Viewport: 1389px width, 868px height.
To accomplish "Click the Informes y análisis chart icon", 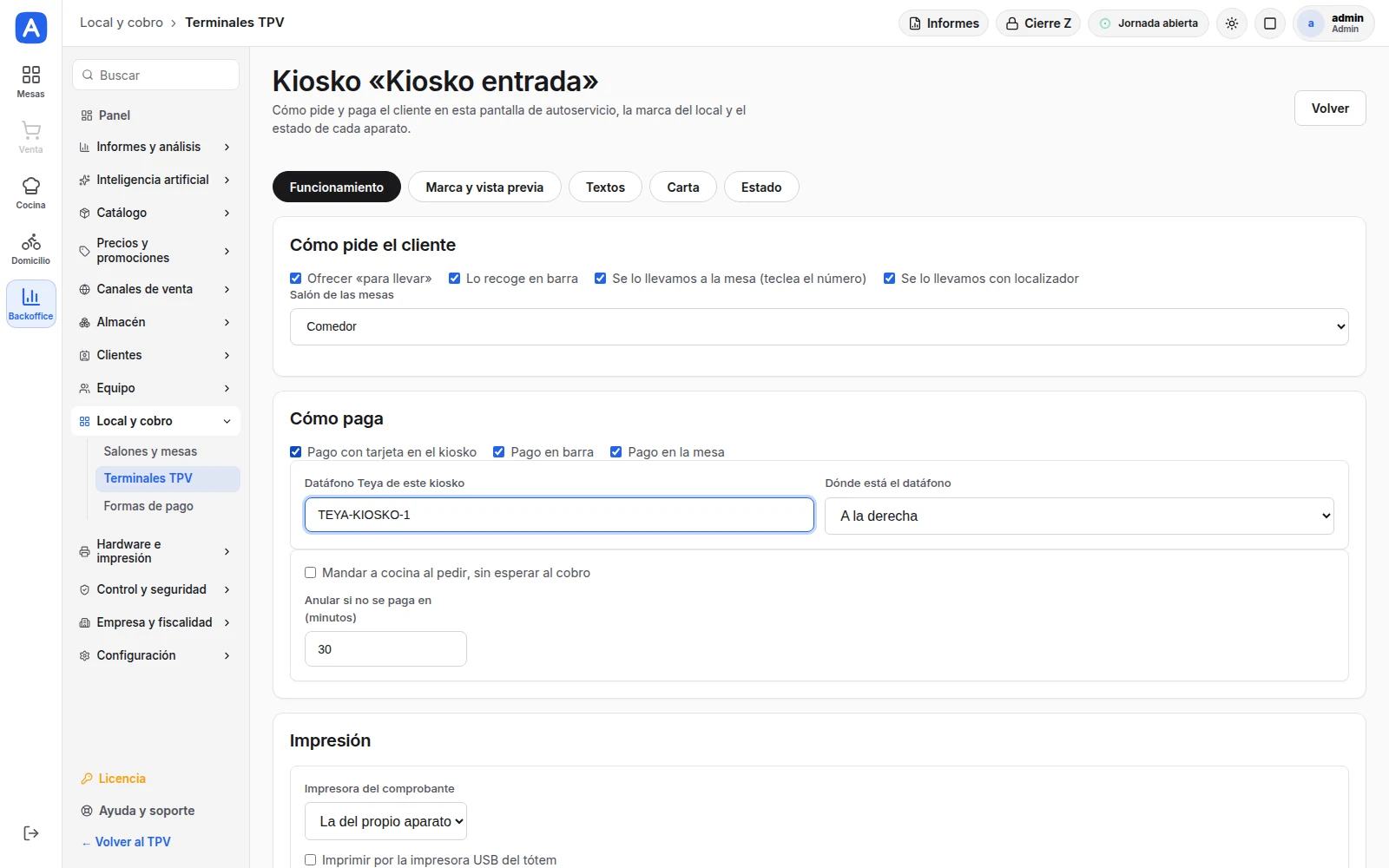I will click(x=84, y=148).
